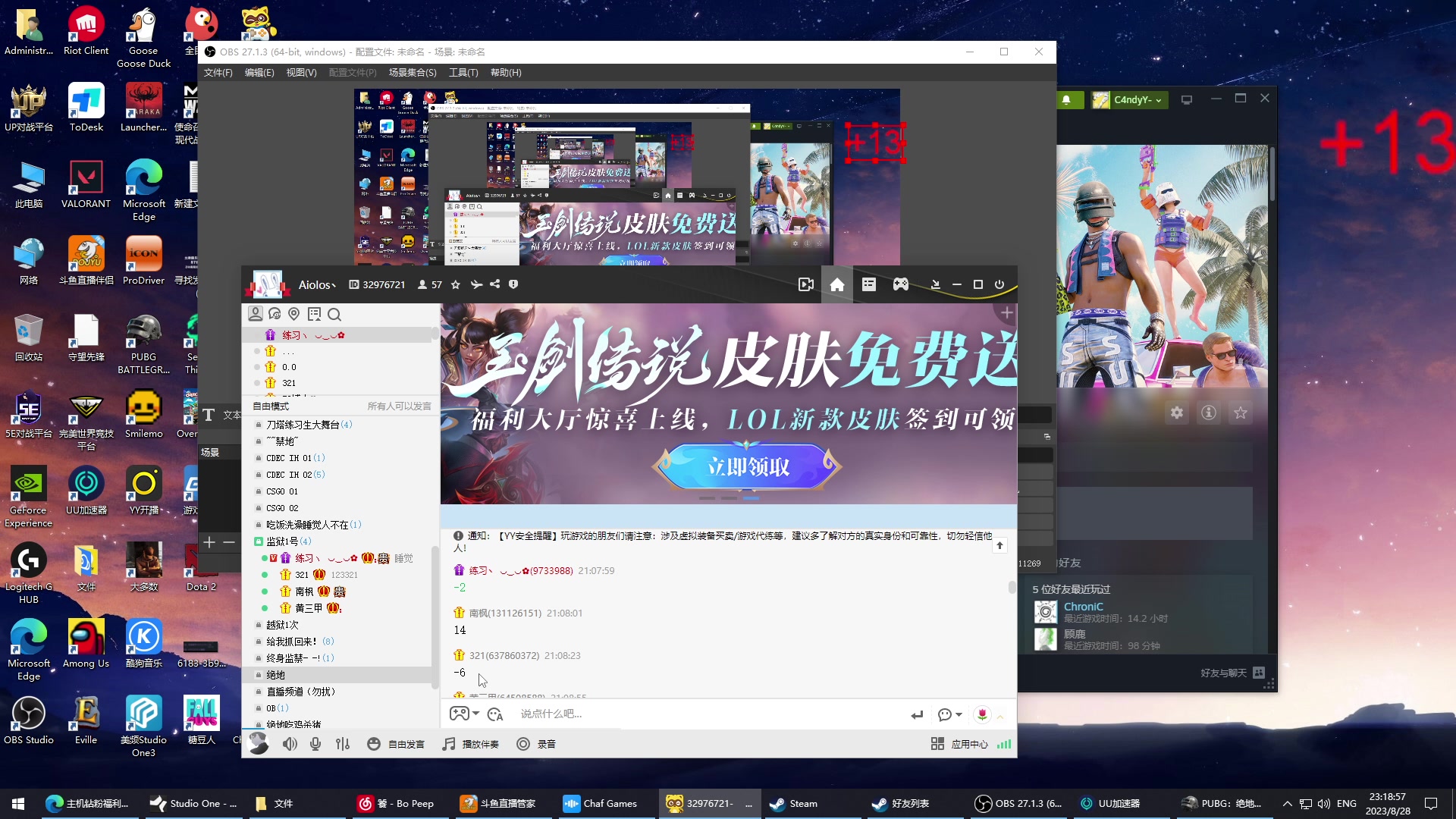Open OBS 视图(V) menu

tap(301, 73)
